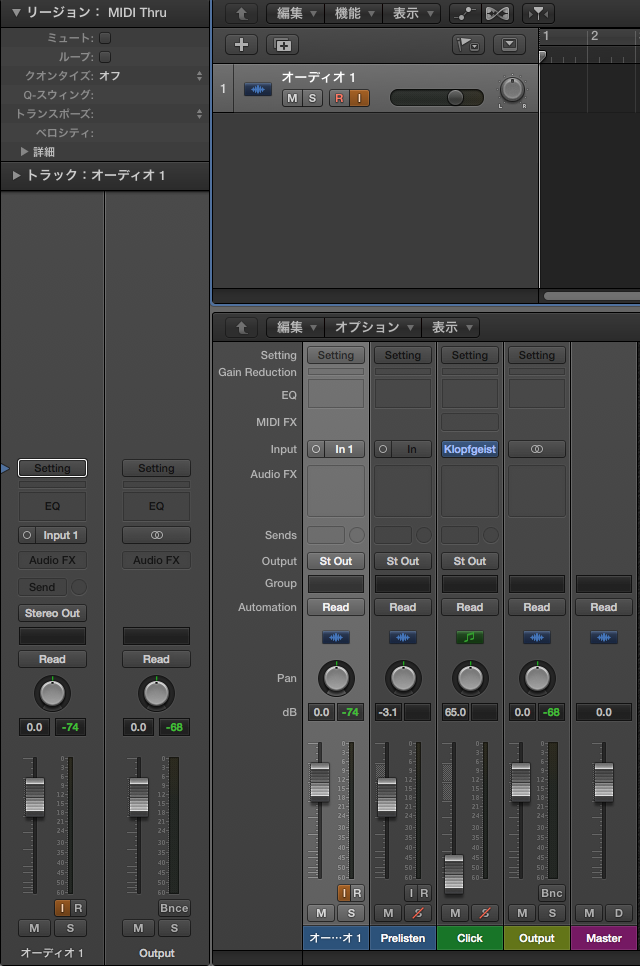Viewport: 640px width, 966px height.
Task: Expand the 詳細 disclosure triangle
Action: click(25, 152)
